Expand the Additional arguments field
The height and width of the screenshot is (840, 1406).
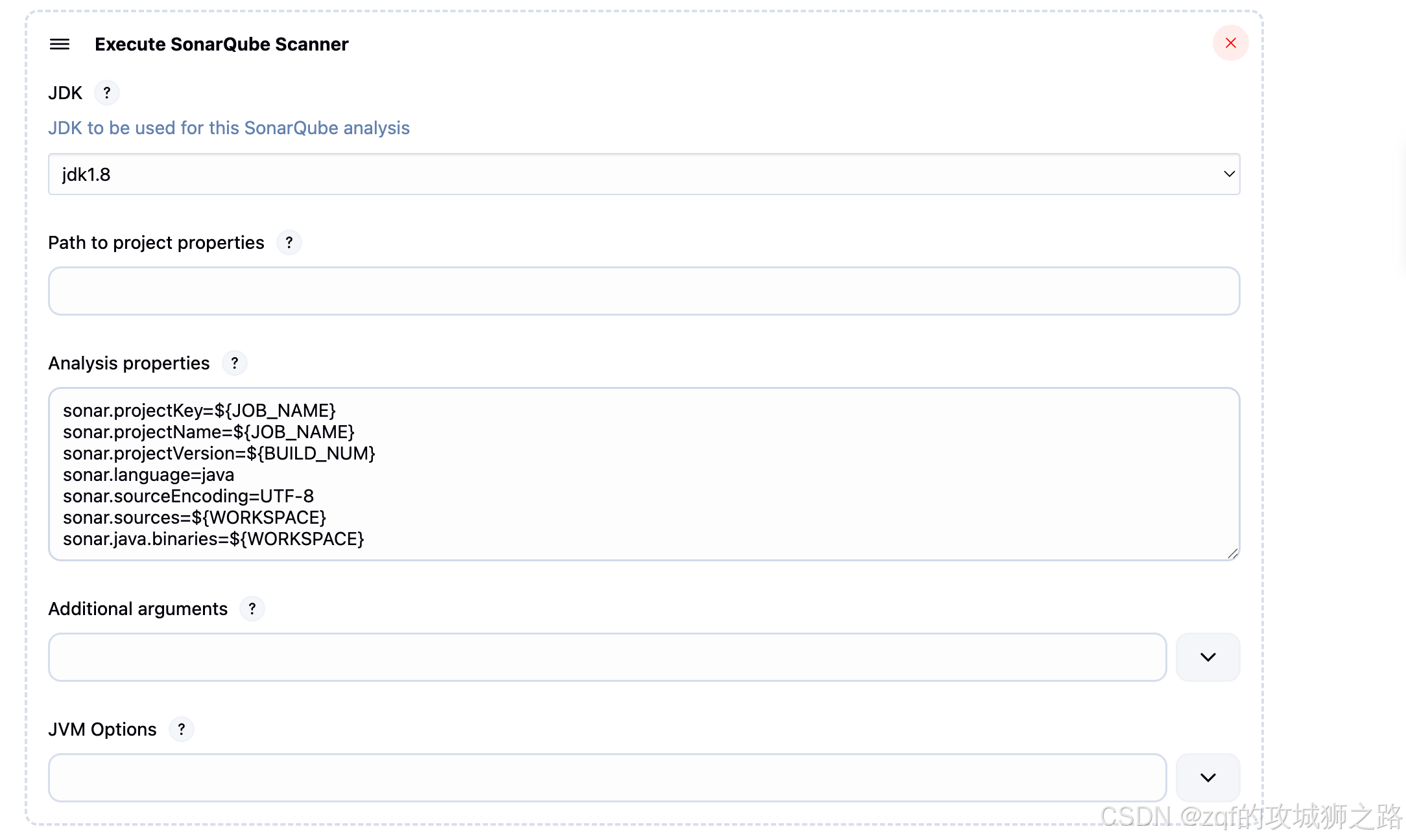tap(1208, 657)
